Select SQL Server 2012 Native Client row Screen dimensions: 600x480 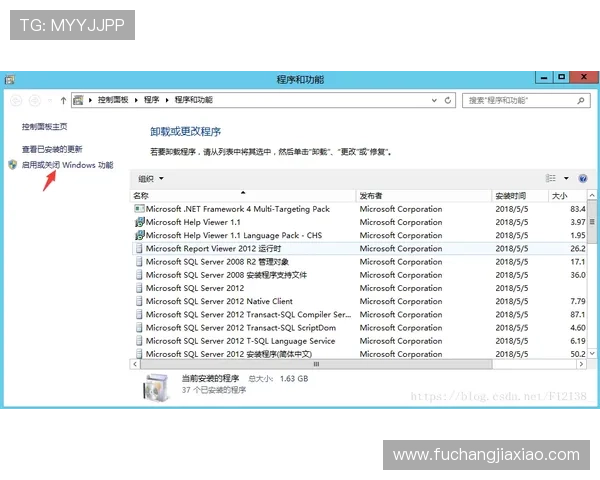[359, 301]
